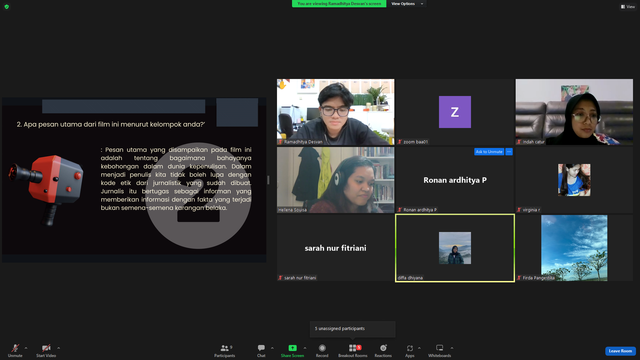The width and height of the screenshot is (640, 360).
Task: Open the View Options dropdown
Action: click(407, 4)
